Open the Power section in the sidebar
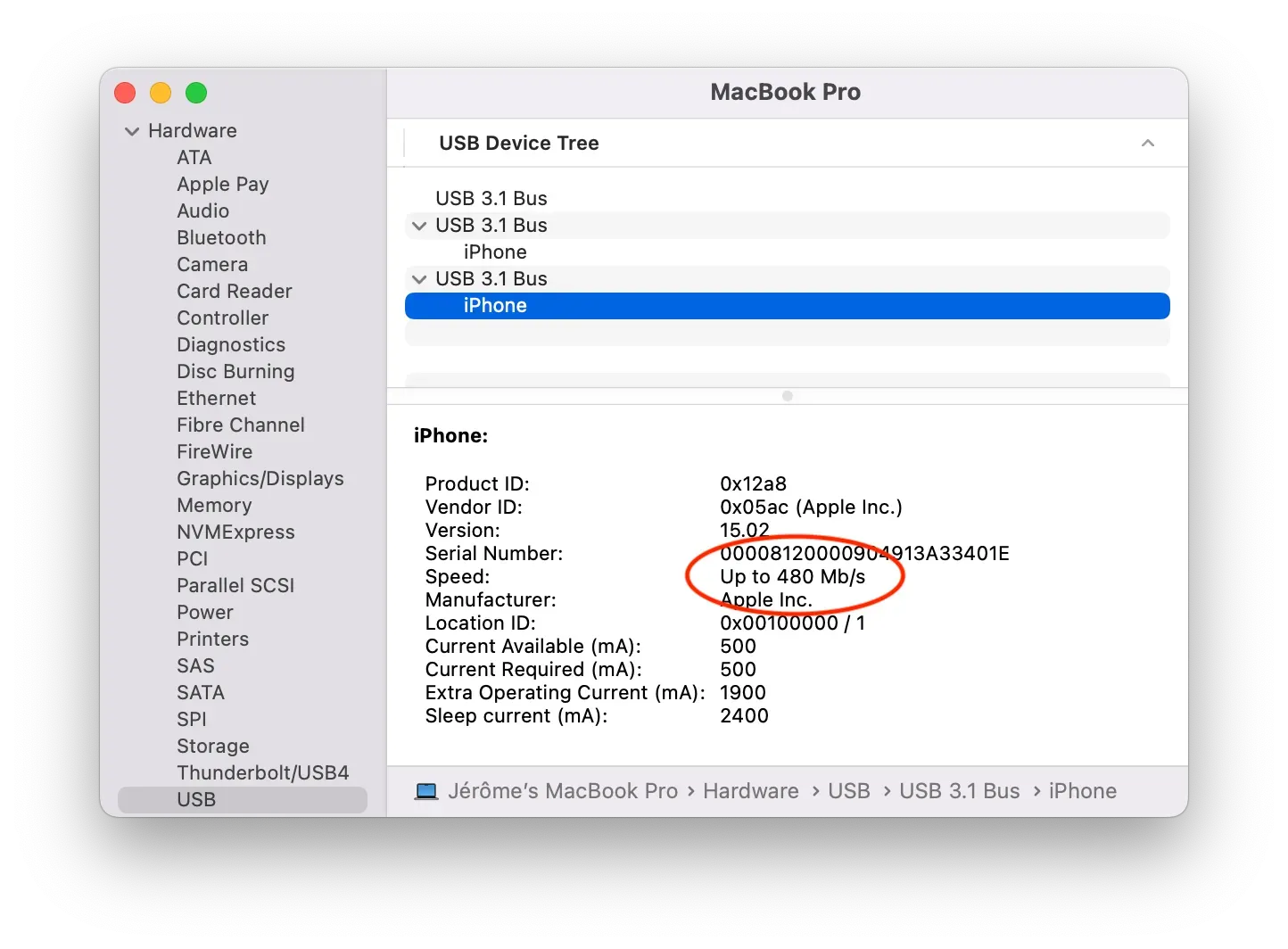Image resolution: width=1288 pixels, height=949 pixels. pyautogui.click(x=204, y=612)
